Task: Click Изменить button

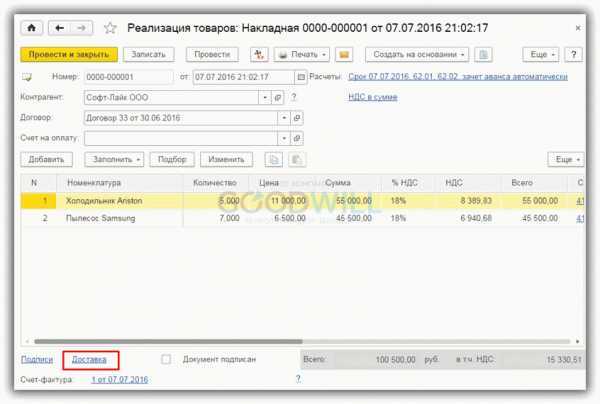Action: click(x=226, y=160)
